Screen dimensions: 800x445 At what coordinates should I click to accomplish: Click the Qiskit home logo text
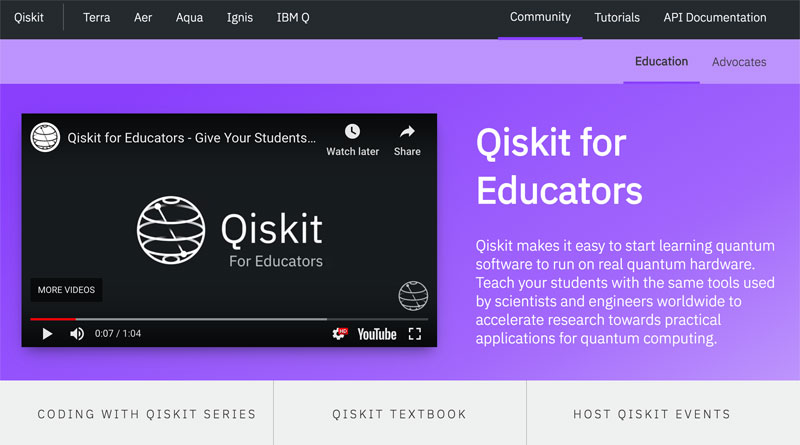coord(29,18)
